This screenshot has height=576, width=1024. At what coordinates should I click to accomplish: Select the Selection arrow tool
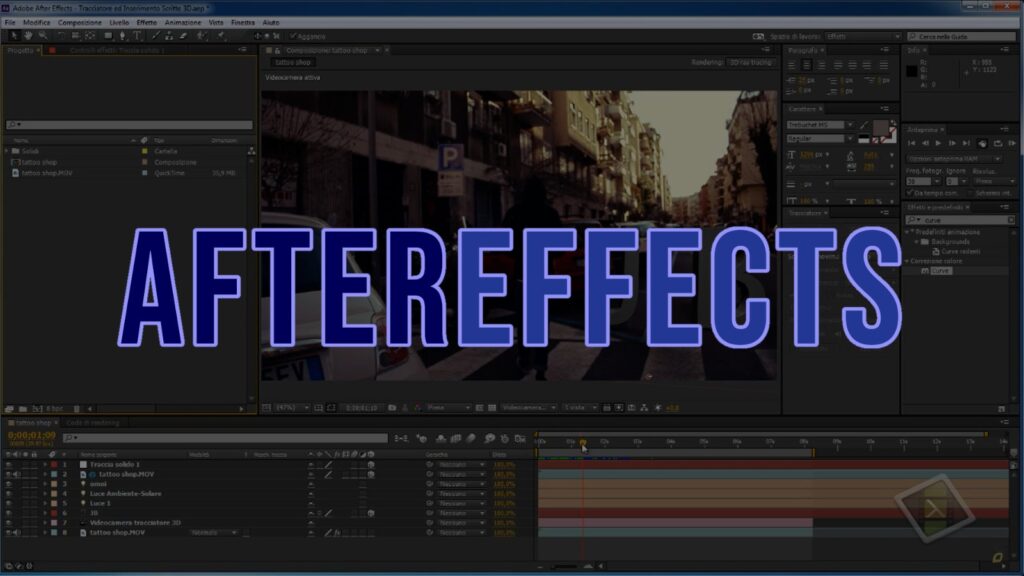pyautogui.click(x=14, y=36)
